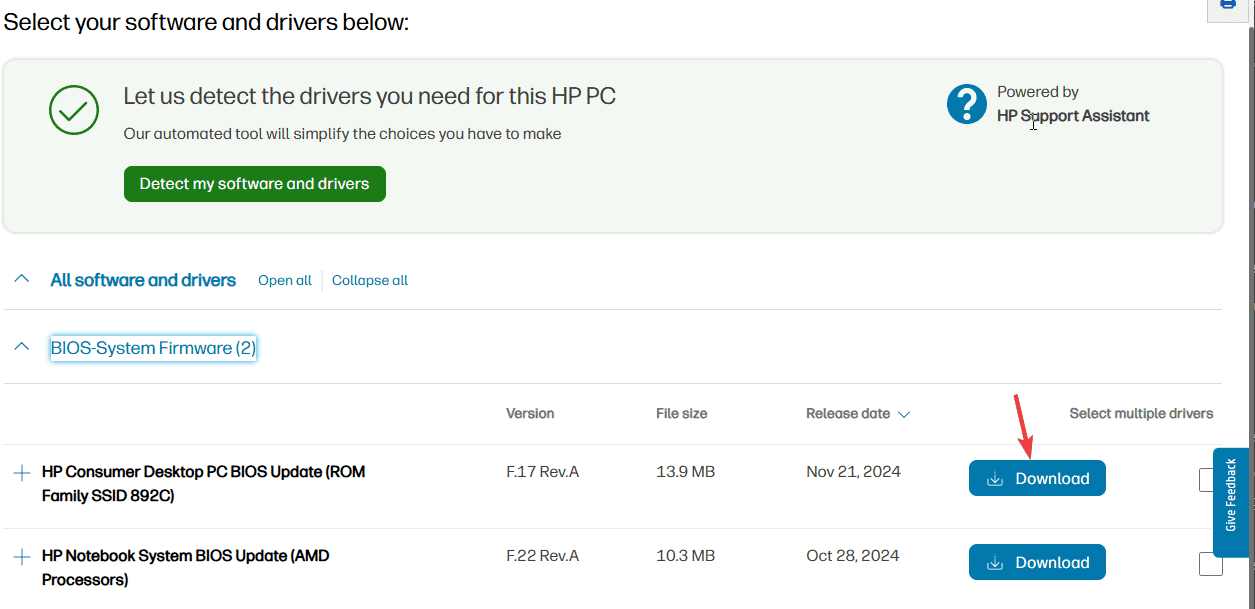This screenshot has width=1255, height=609.
Task: Click the Collapse all link
Action: tap(370, 280)
